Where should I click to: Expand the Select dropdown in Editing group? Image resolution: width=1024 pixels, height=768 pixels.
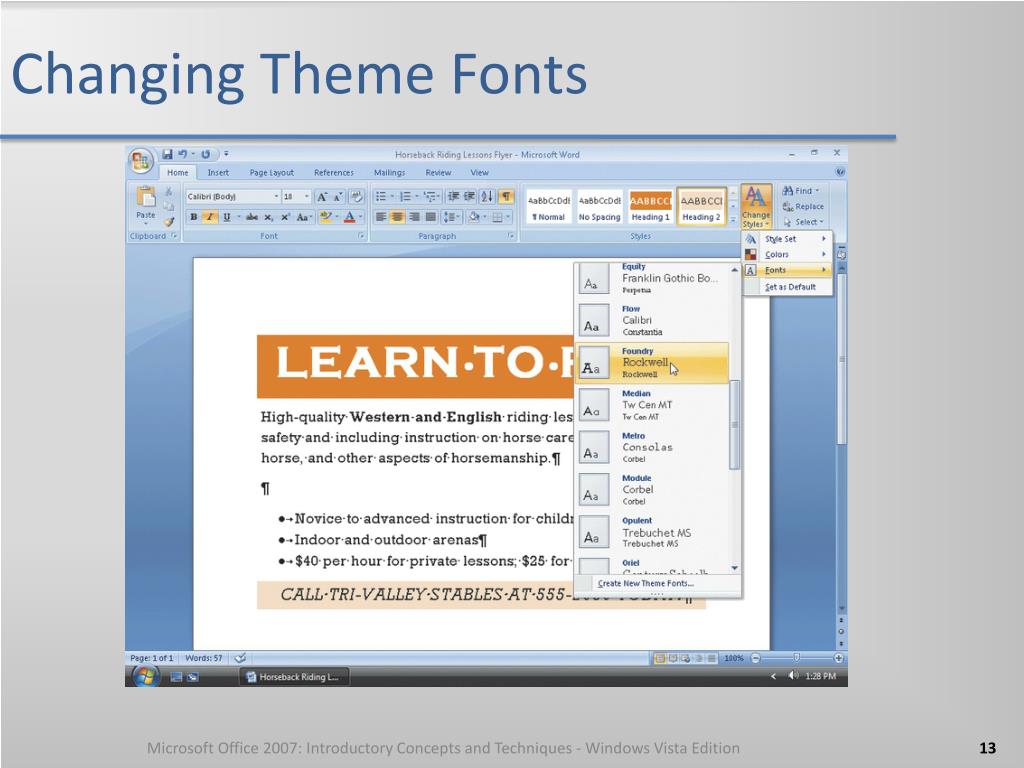[x=821, y=222]
